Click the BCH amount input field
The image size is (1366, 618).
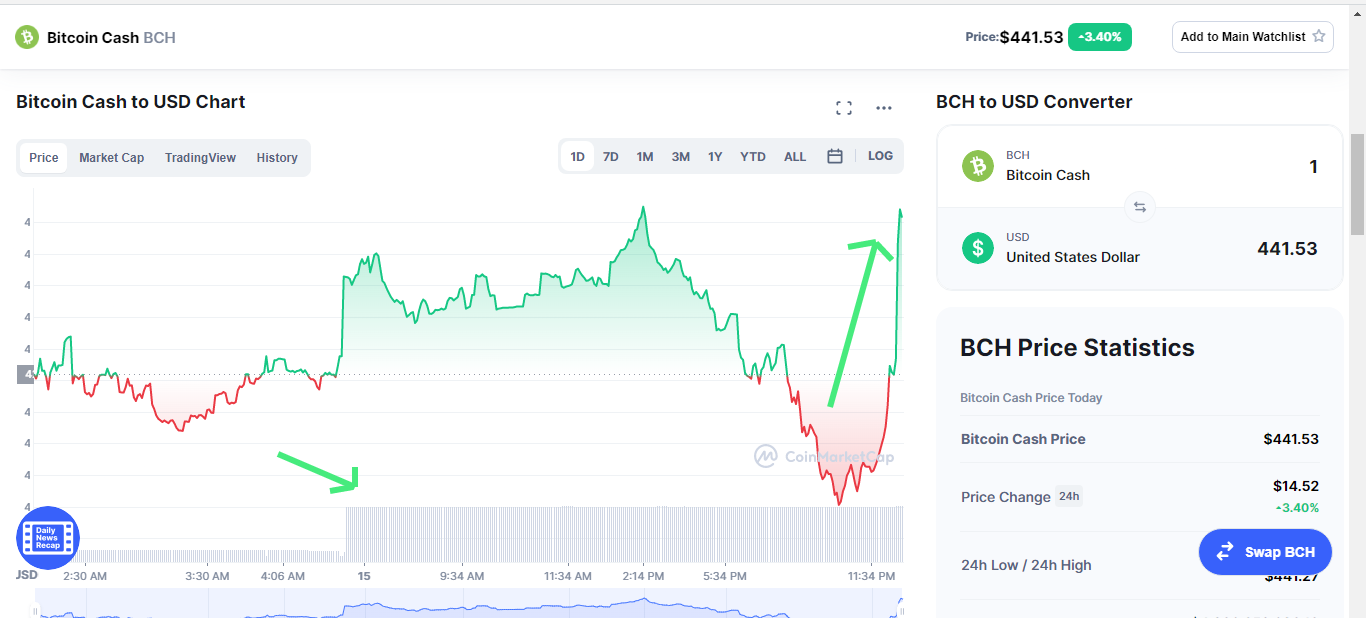pyautogui.click(x=1140, y=166)
